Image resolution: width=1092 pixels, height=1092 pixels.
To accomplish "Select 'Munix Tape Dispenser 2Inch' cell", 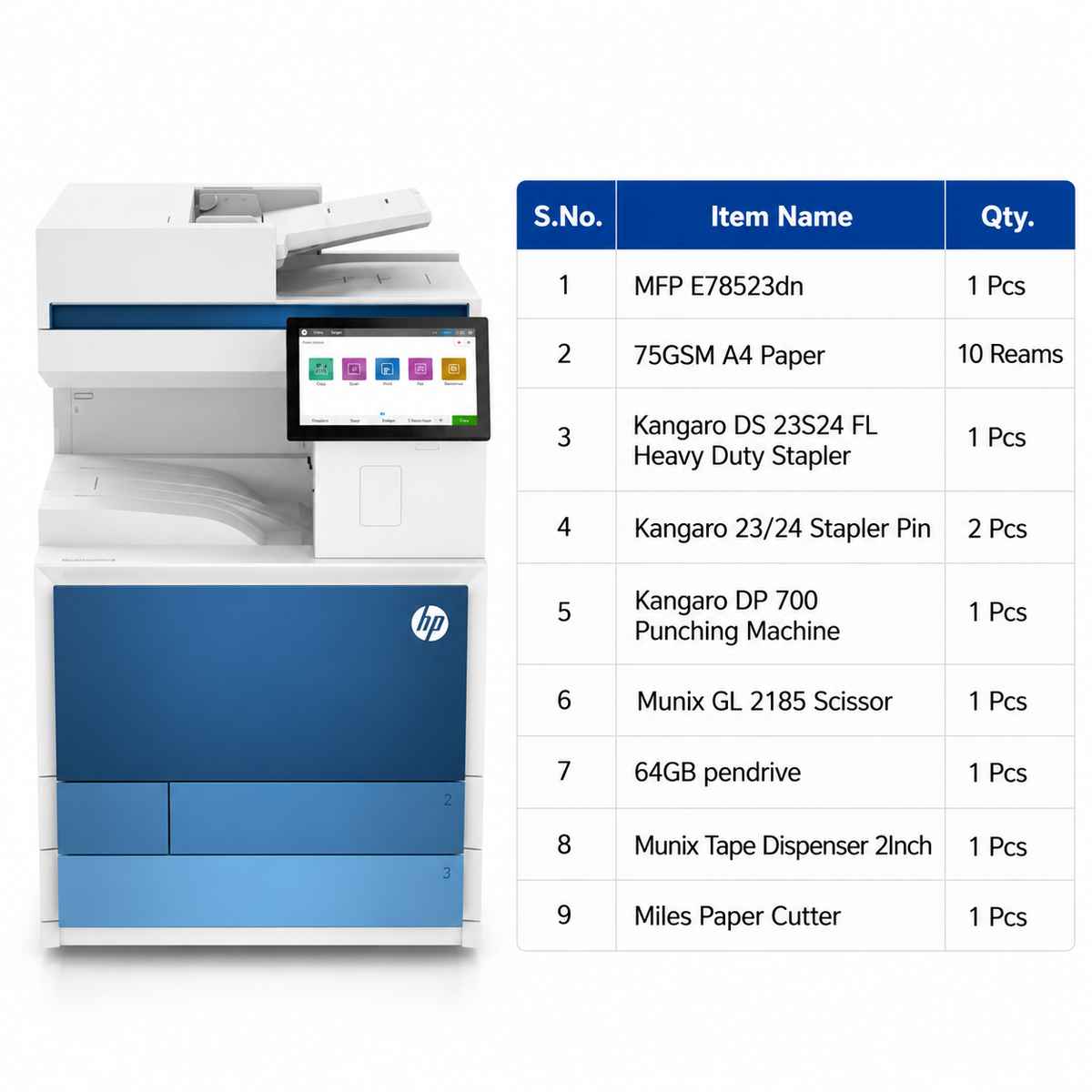I will tap(781, 845).
